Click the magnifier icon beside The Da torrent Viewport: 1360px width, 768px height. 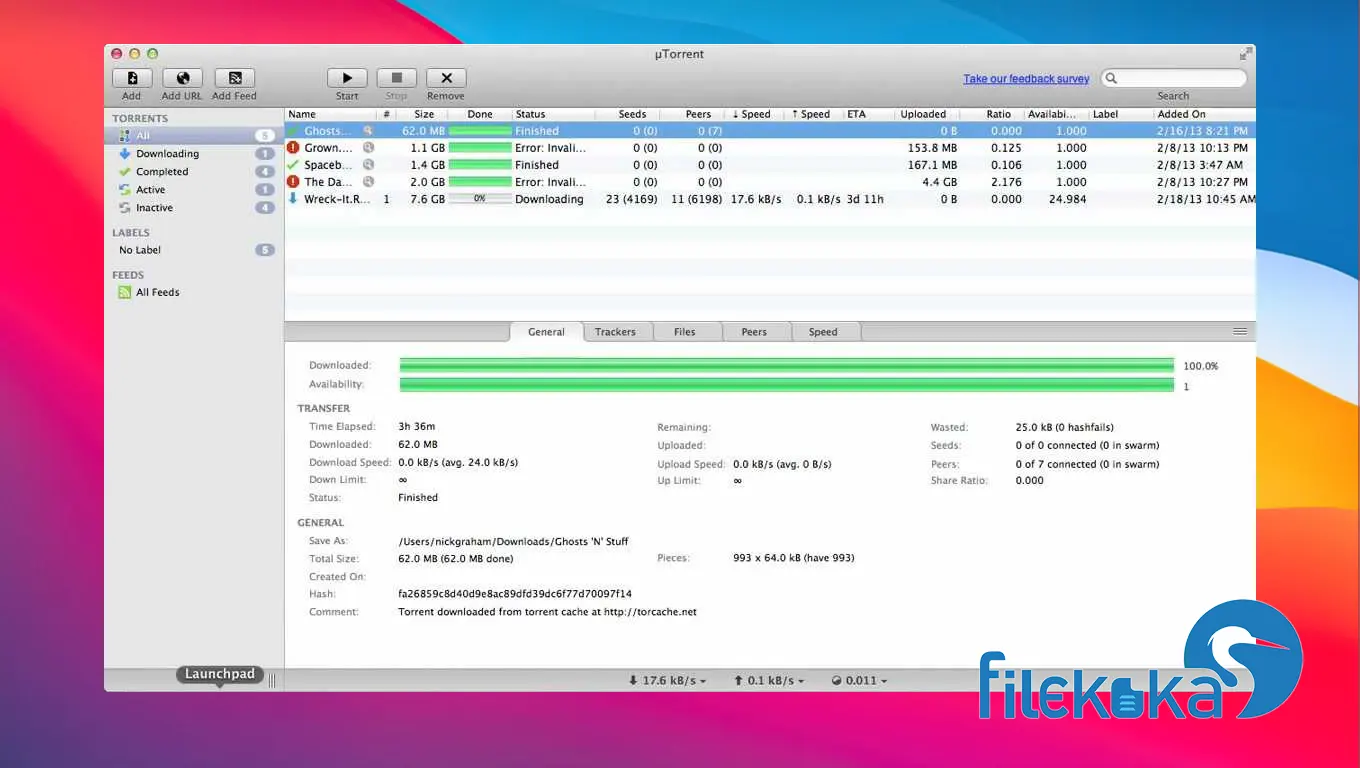point(368,182)
